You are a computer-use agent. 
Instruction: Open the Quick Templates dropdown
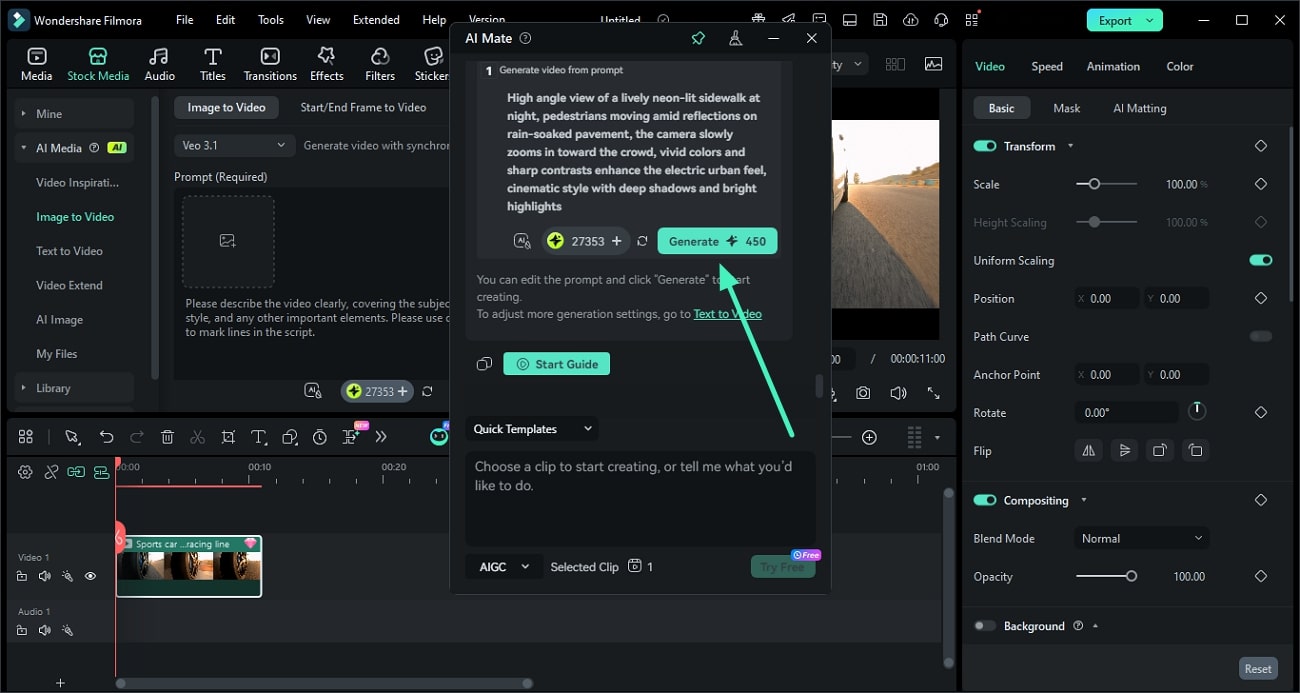pos(532,429)
